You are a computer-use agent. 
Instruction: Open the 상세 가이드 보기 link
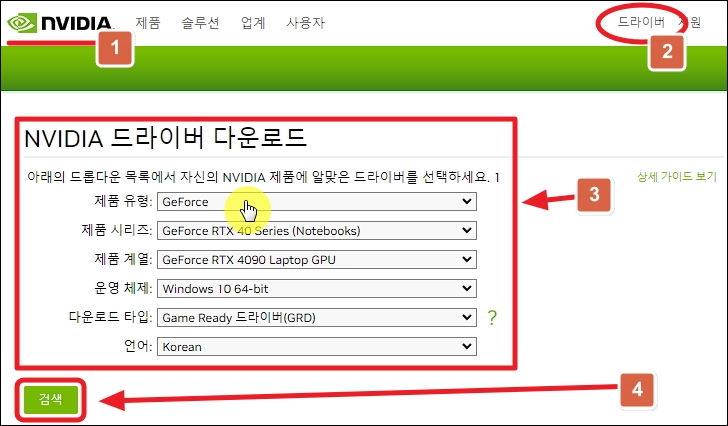[x=677, y=176]
